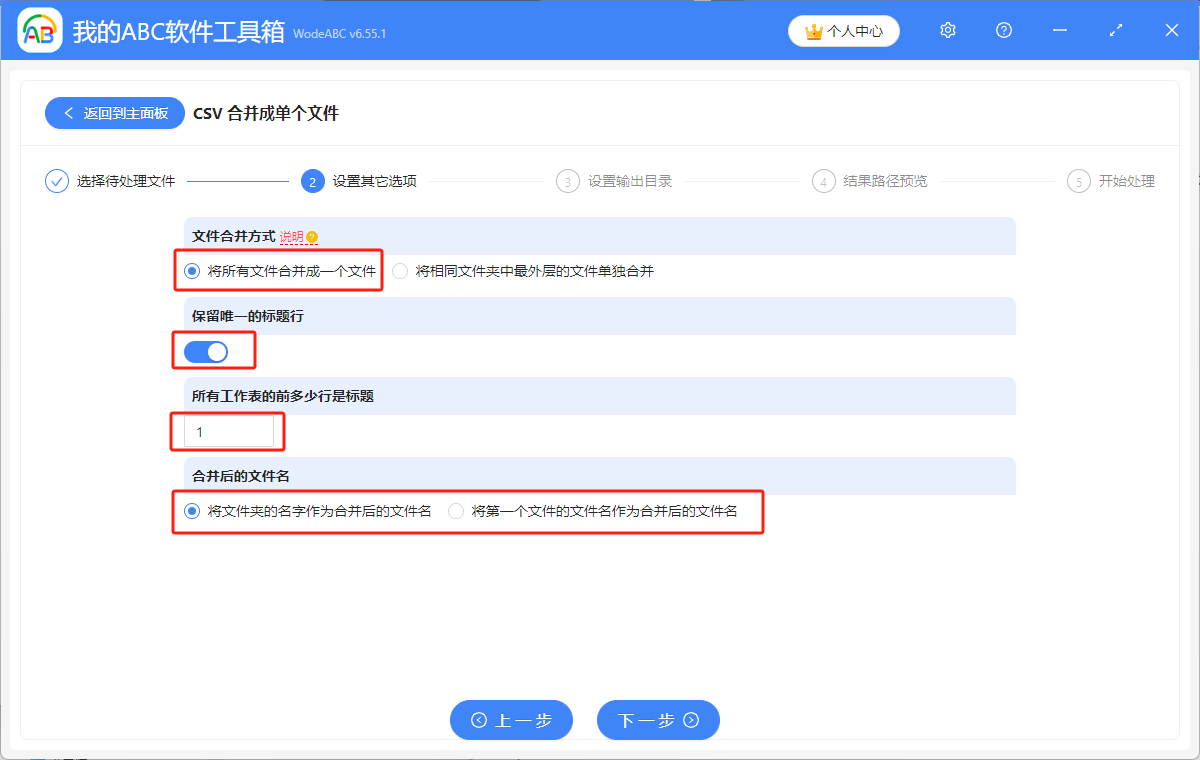Viewport: 1200px width, 760px height.
Task: Select 将第一个文件的文件名作为合并后的文件名
Action: [455, 510]
